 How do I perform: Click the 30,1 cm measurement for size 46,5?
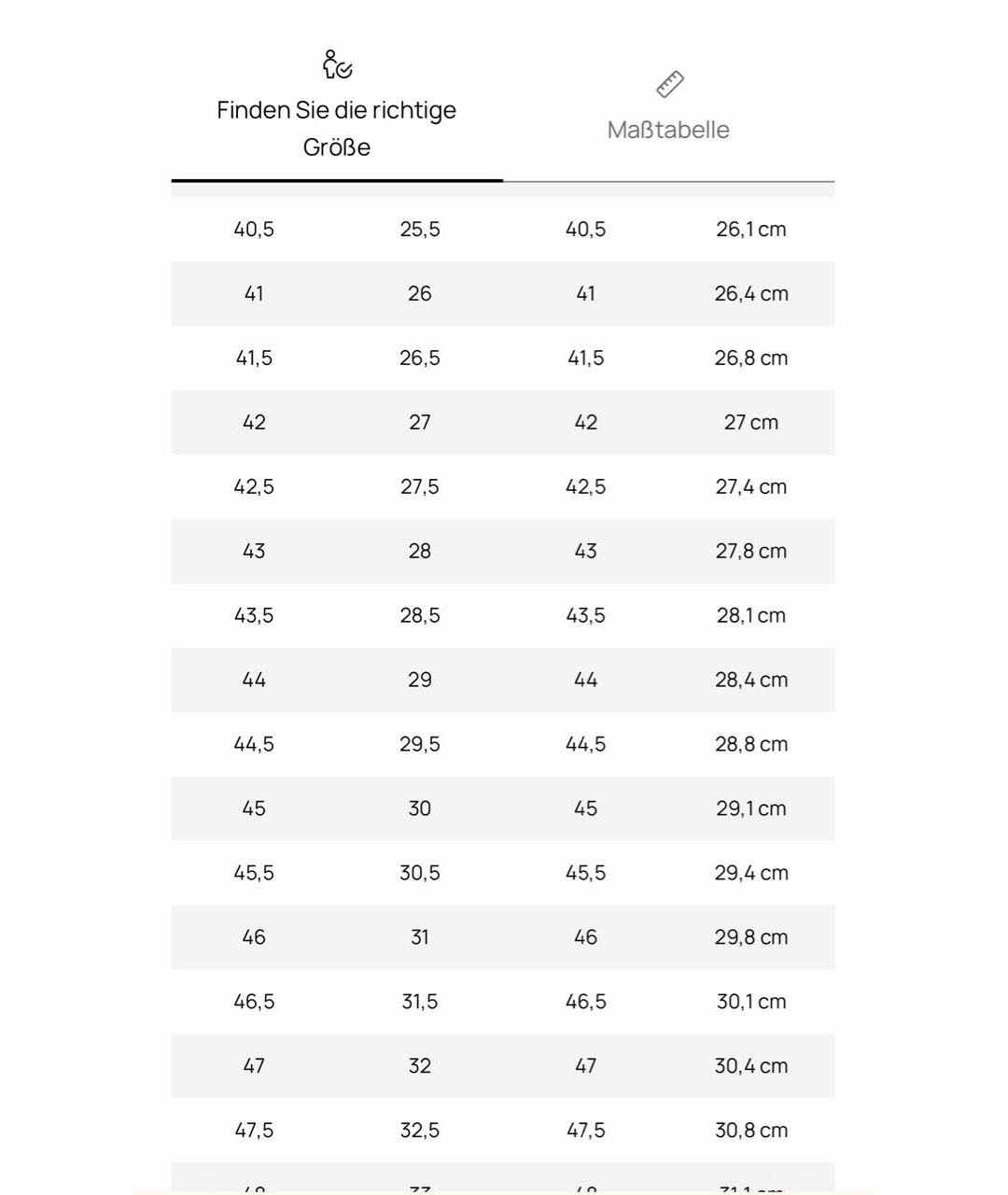tap(751, 1002)
